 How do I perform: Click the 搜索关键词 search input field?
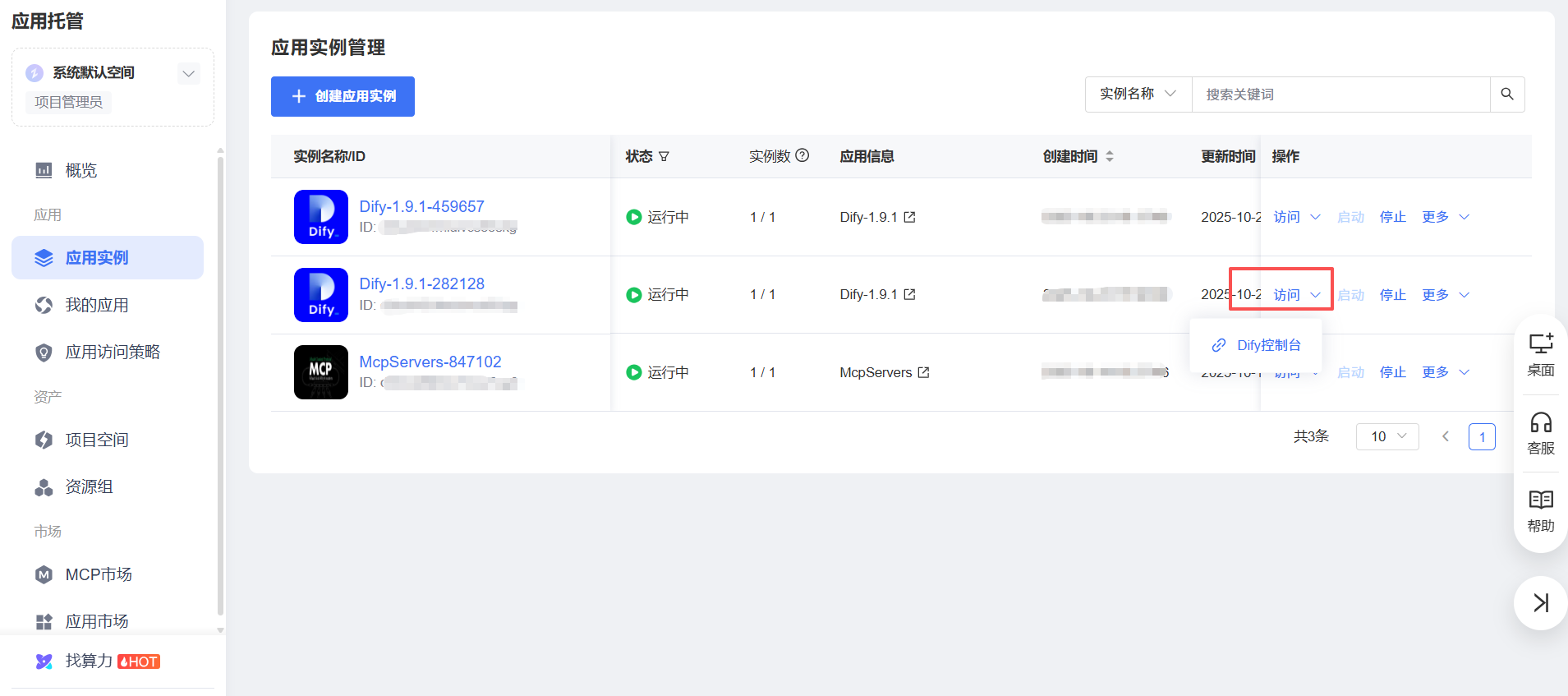[1340, 94]
